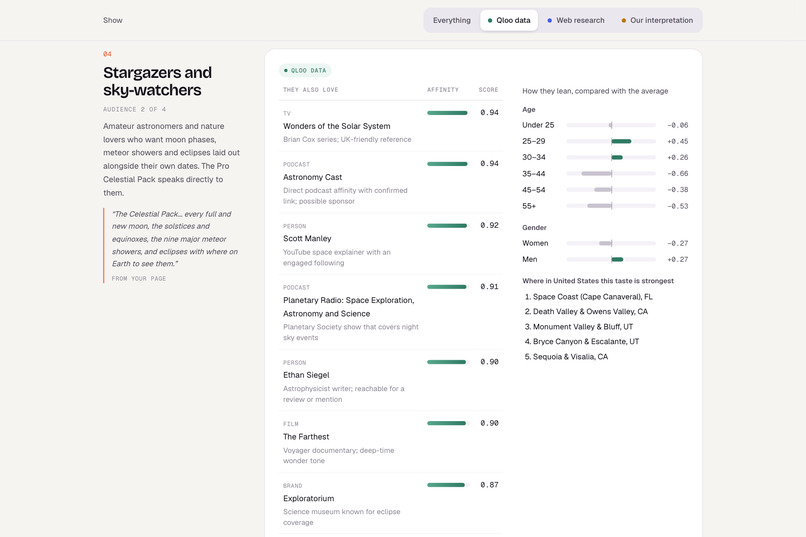This screenshot has width=806, height=537.
Task: Click the Men gender lean bar
Action: click(611, 260)
